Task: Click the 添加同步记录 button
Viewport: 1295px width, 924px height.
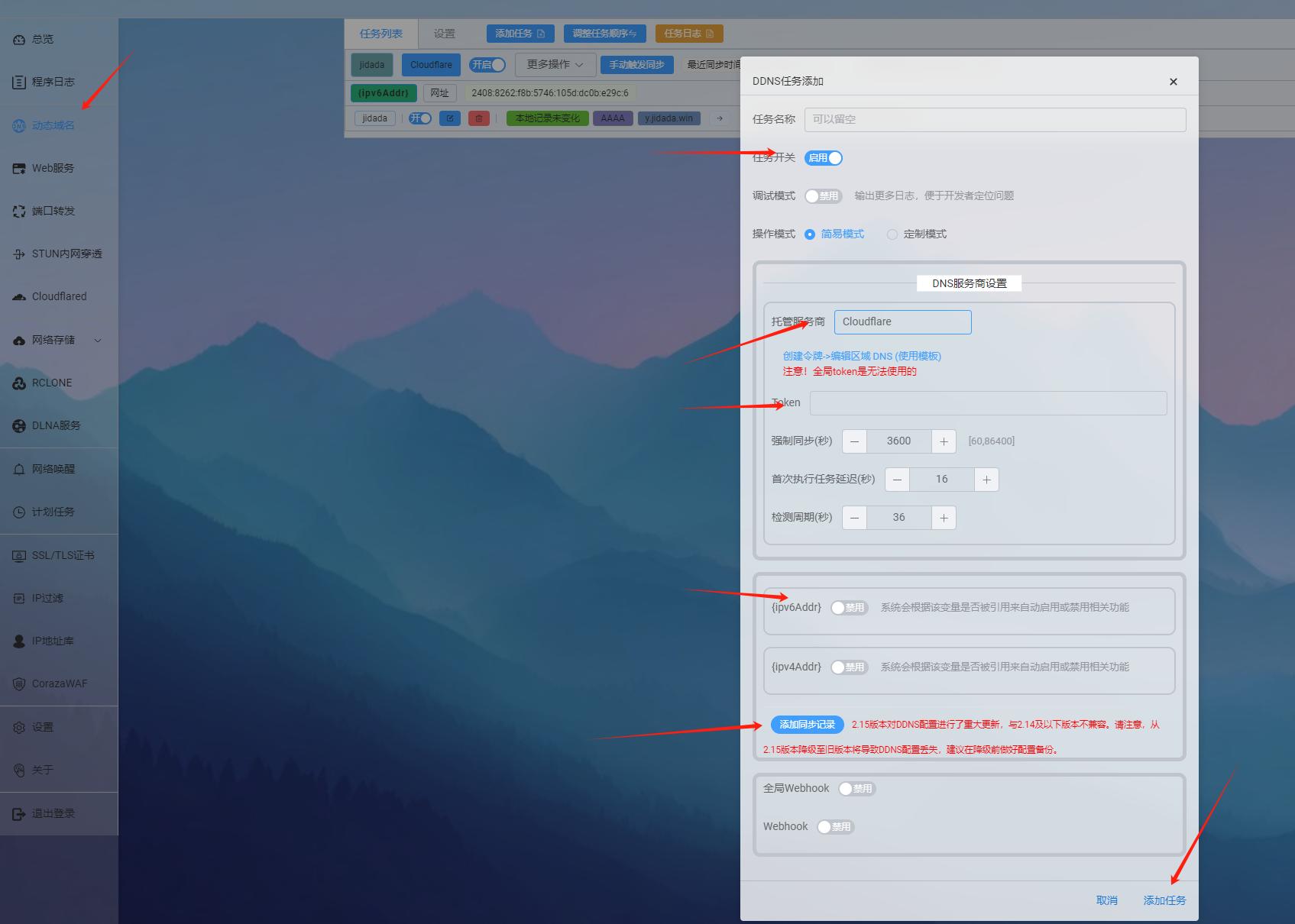Action: tap(807, 725)
